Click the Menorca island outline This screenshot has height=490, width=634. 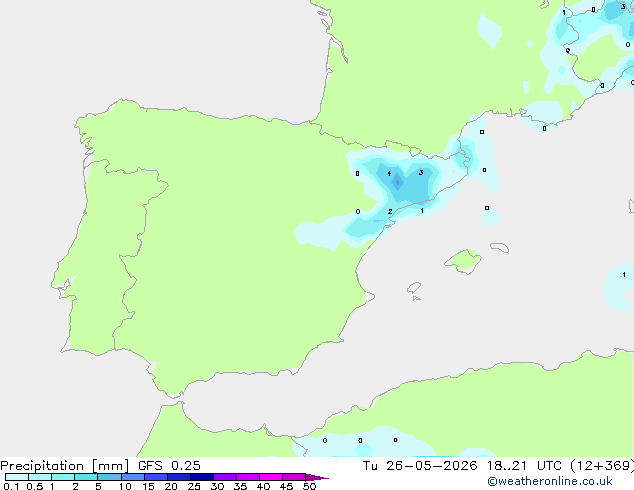(499, 247)
